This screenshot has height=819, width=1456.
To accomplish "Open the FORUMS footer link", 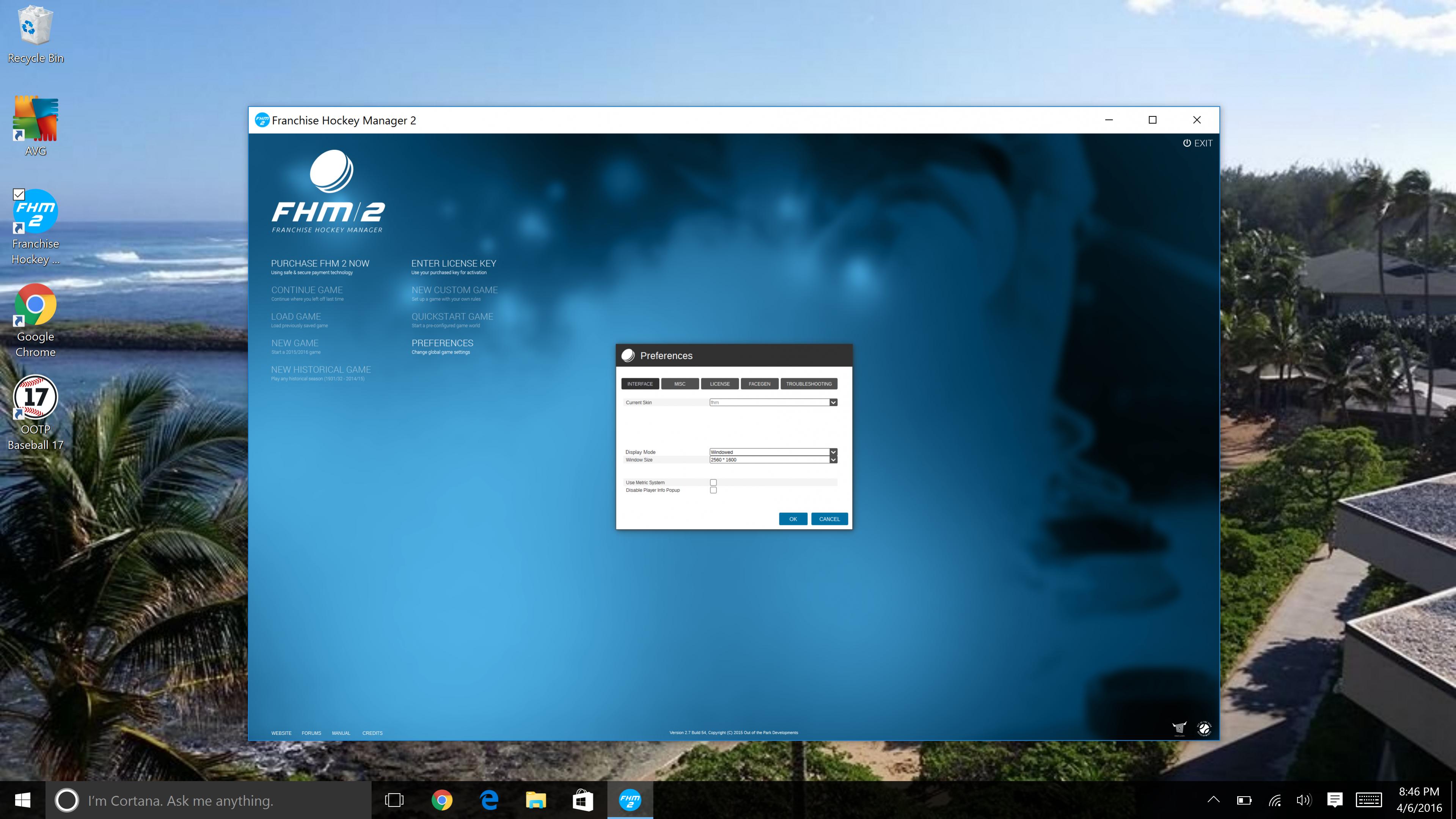I will (x=311, y=733).
